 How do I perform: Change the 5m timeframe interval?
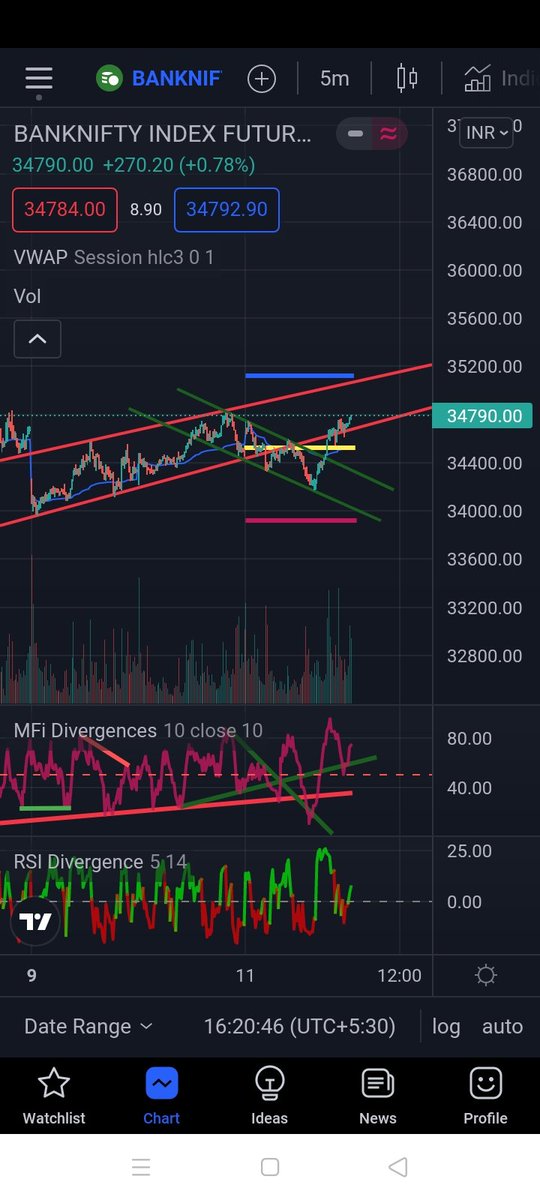tap(334, 78)
